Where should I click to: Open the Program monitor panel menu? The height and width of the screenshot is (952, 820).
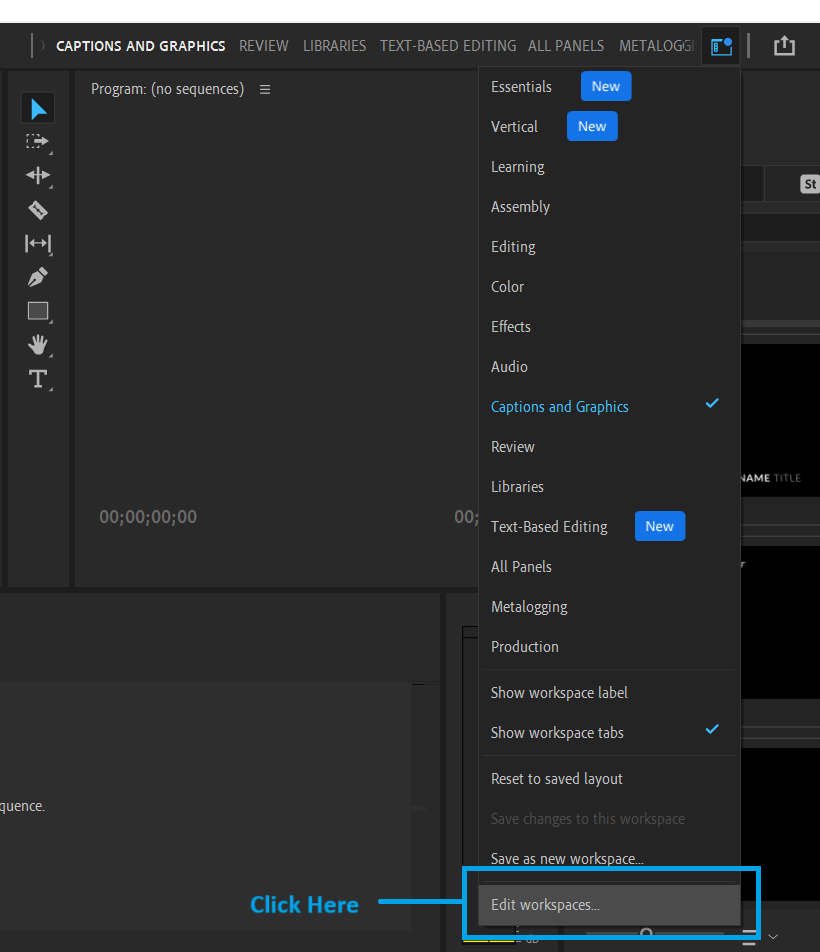point(264,88)
